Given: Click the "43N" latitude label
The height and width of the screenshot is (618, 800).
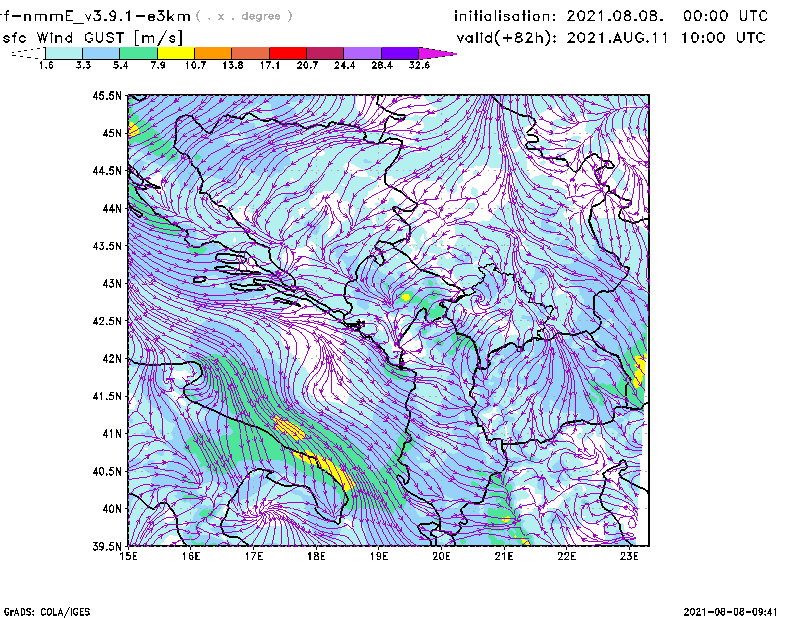Looking at the screenshot, I should [x=112, y=283].
